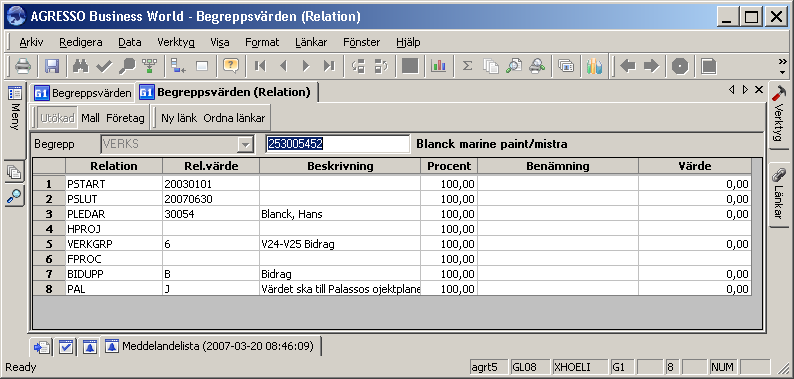Open the Hjälp menu
Screen dimensions: 794x379
click(x=408, y=42)
